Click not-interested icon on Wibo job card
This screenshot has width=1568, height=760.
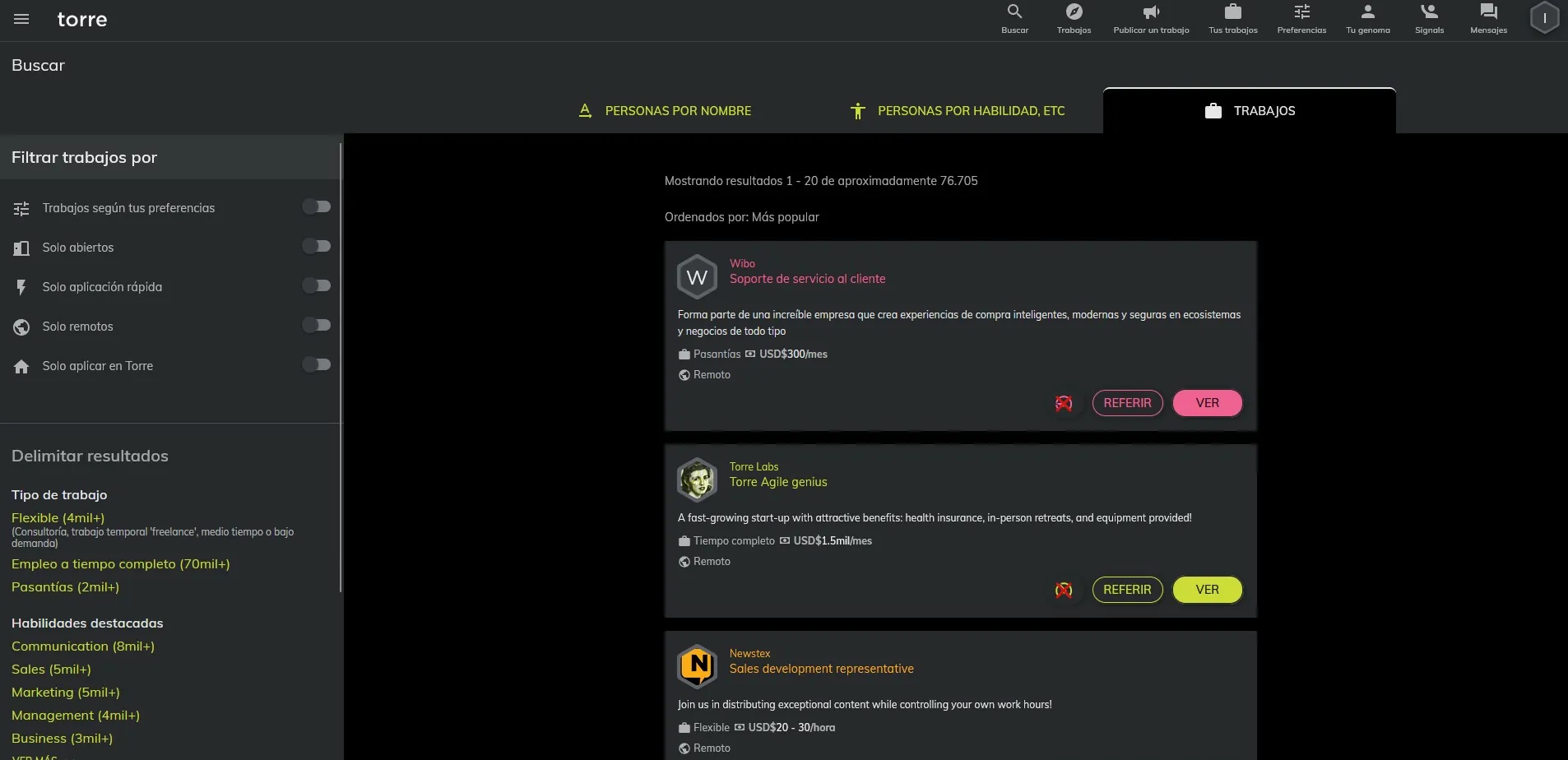1064,403
